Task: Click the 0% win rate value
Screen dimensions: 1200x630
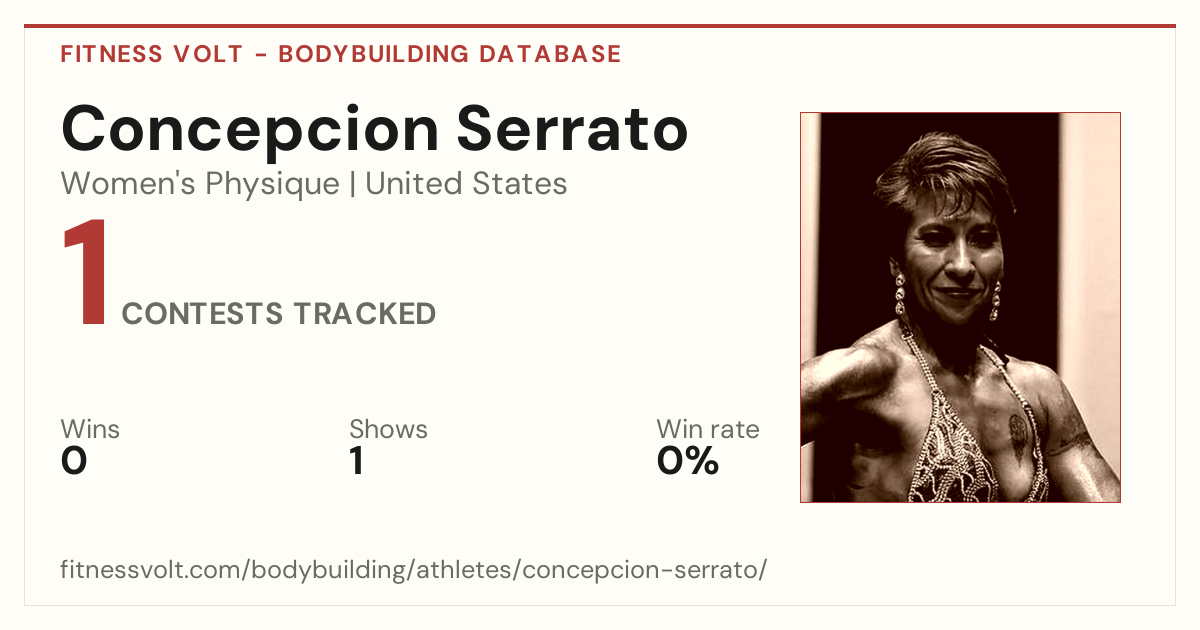Action: coord(688,461)
